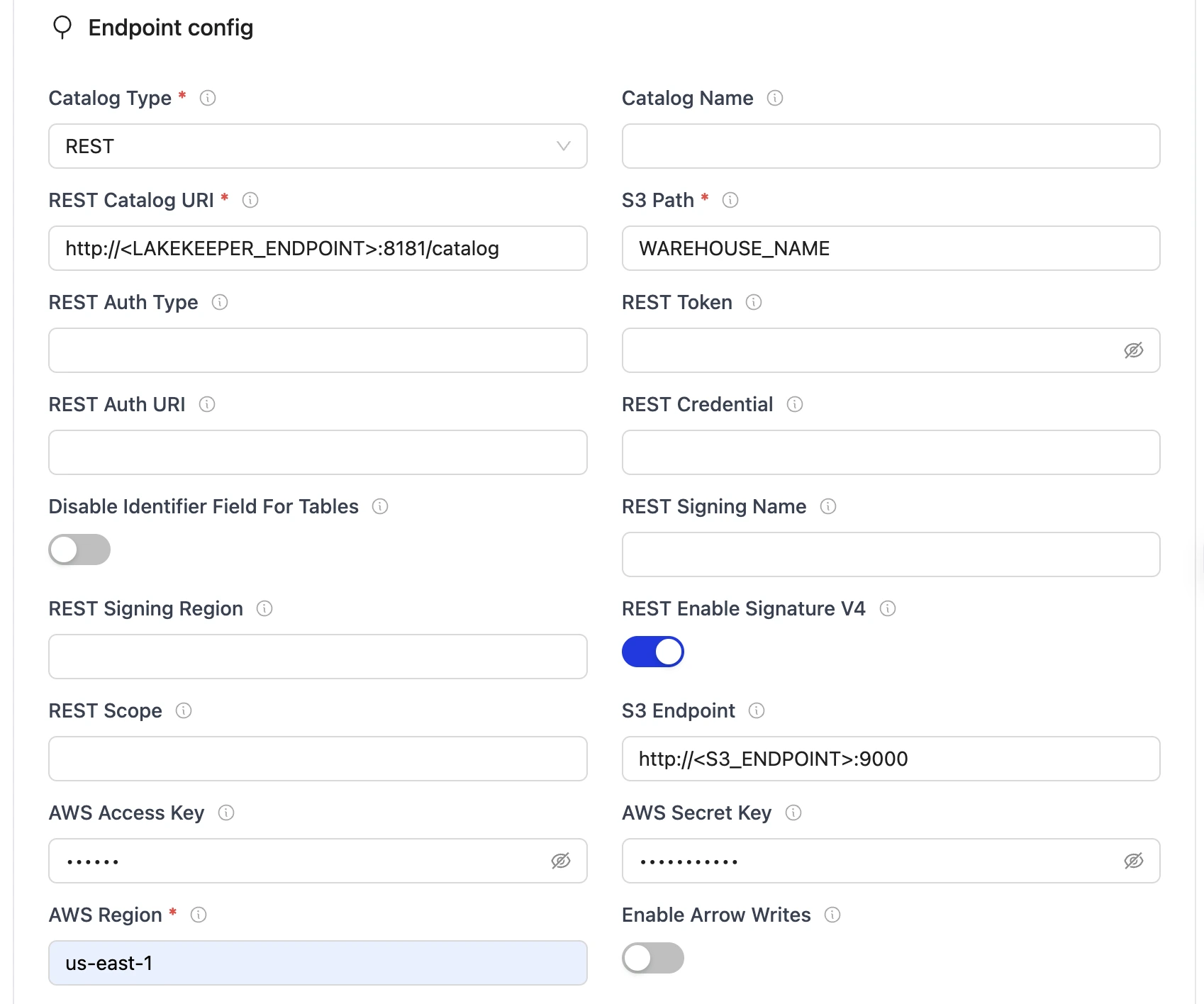This screenshot has height=1004, width=1204.
Task: Show the REST Token value
Action: point(1134,350)
